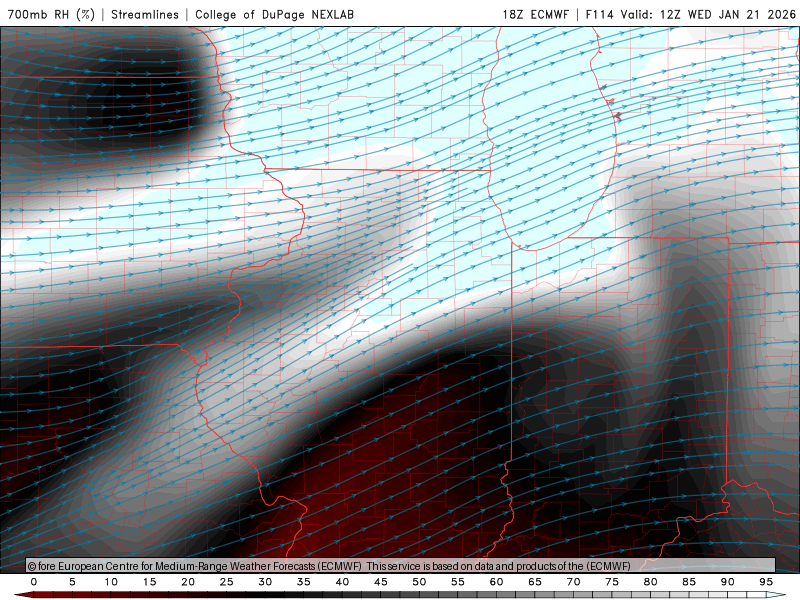Click the "20" legend value
This screenshot has width=800, height=600.
point(188,582)
